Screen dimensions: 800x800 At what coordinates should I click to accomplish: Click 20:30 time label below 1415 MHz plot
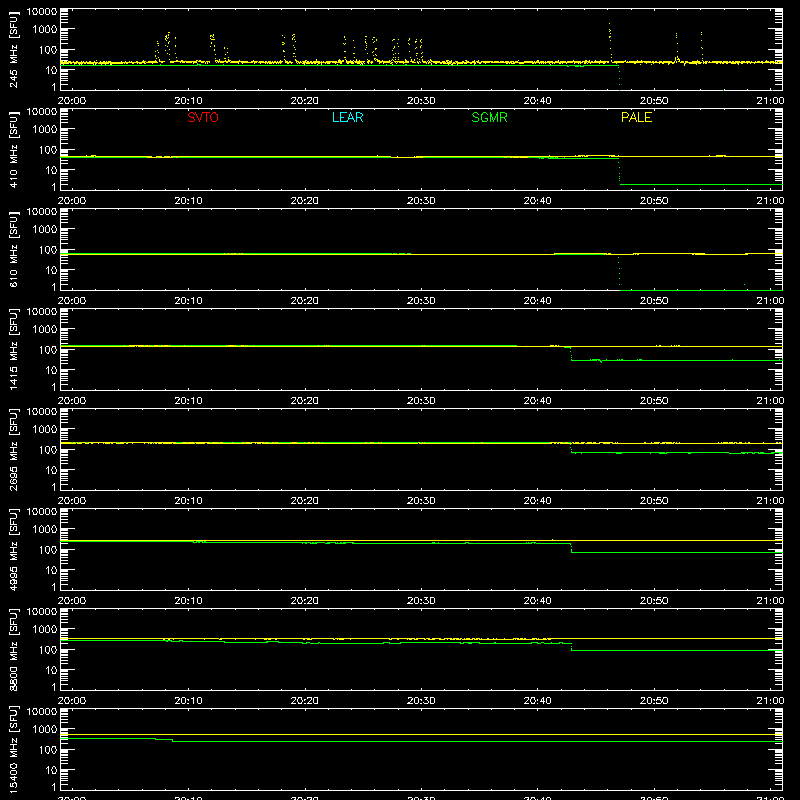421,401
